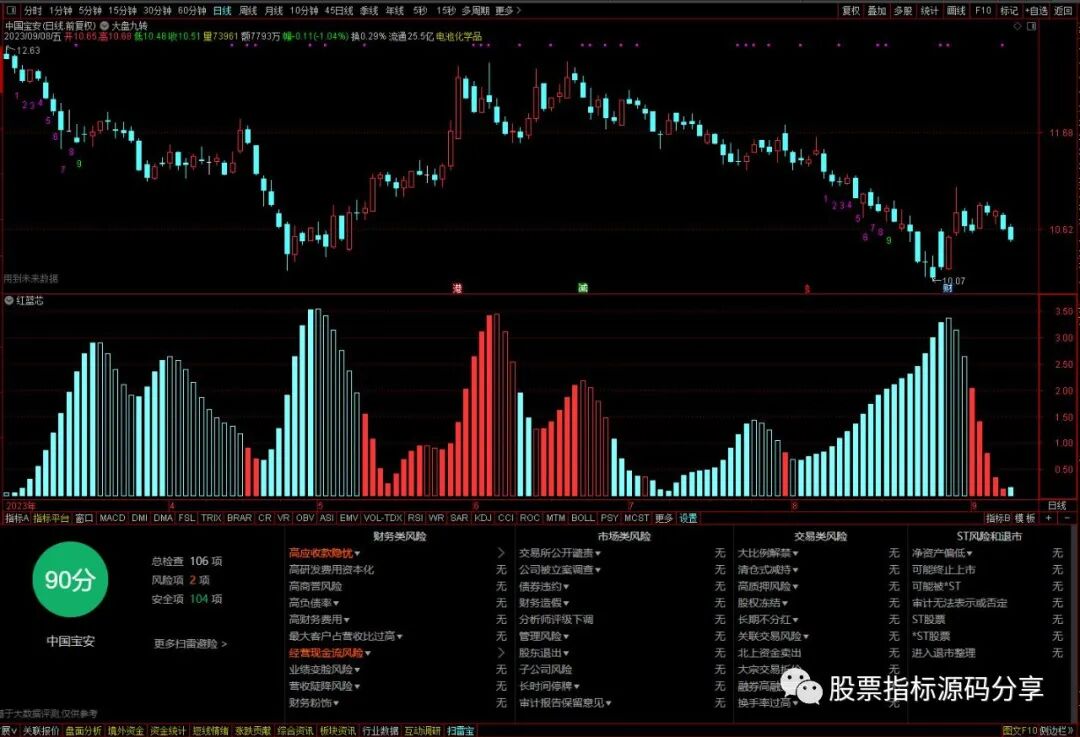This screenshot has width=1080, height=737.
Task: Click the 侧边栏 sidebar toggle
Action: point(1056,730)
